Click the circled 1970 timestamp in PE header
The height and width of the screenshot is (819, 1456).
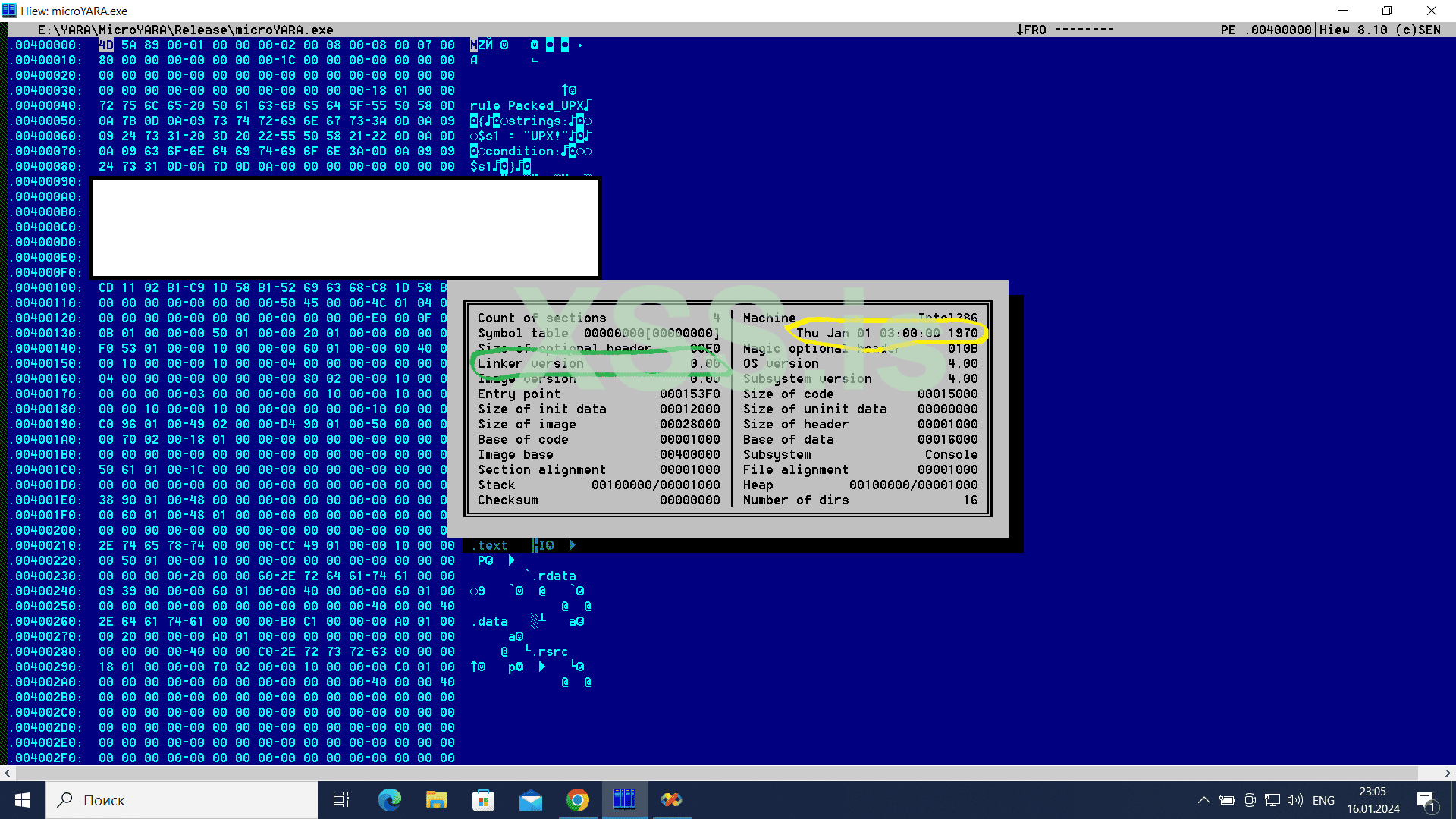(887, 333)
